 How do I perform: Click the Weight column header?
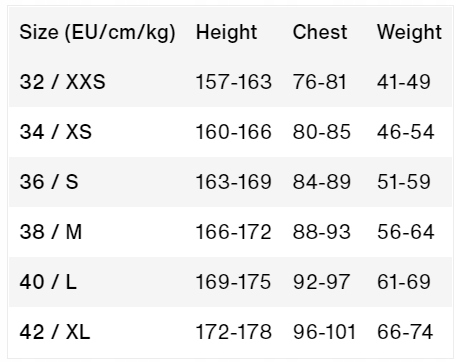tap(409, 32)
